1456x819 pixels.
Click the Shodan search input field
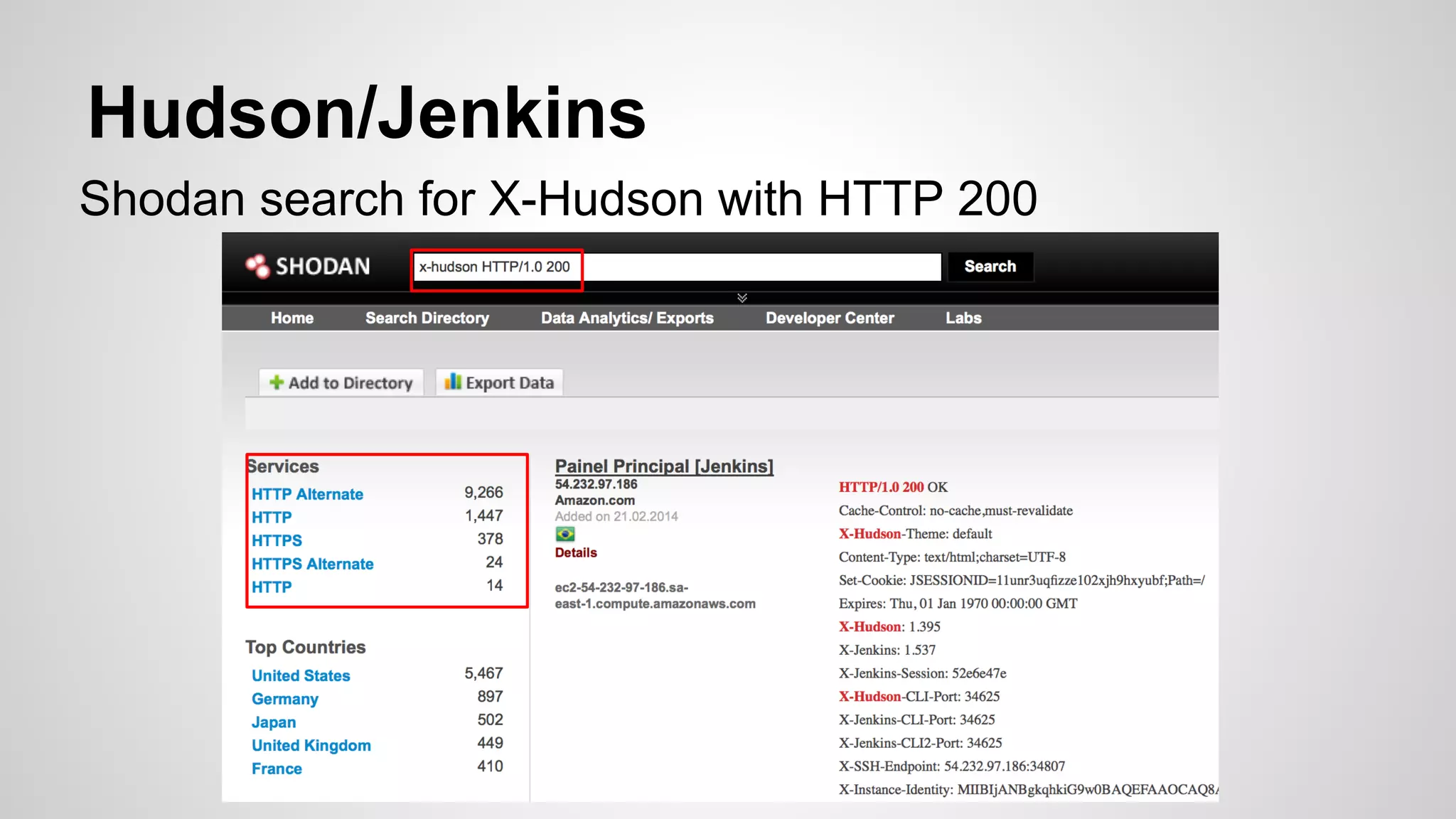click(x=678, y=267)
